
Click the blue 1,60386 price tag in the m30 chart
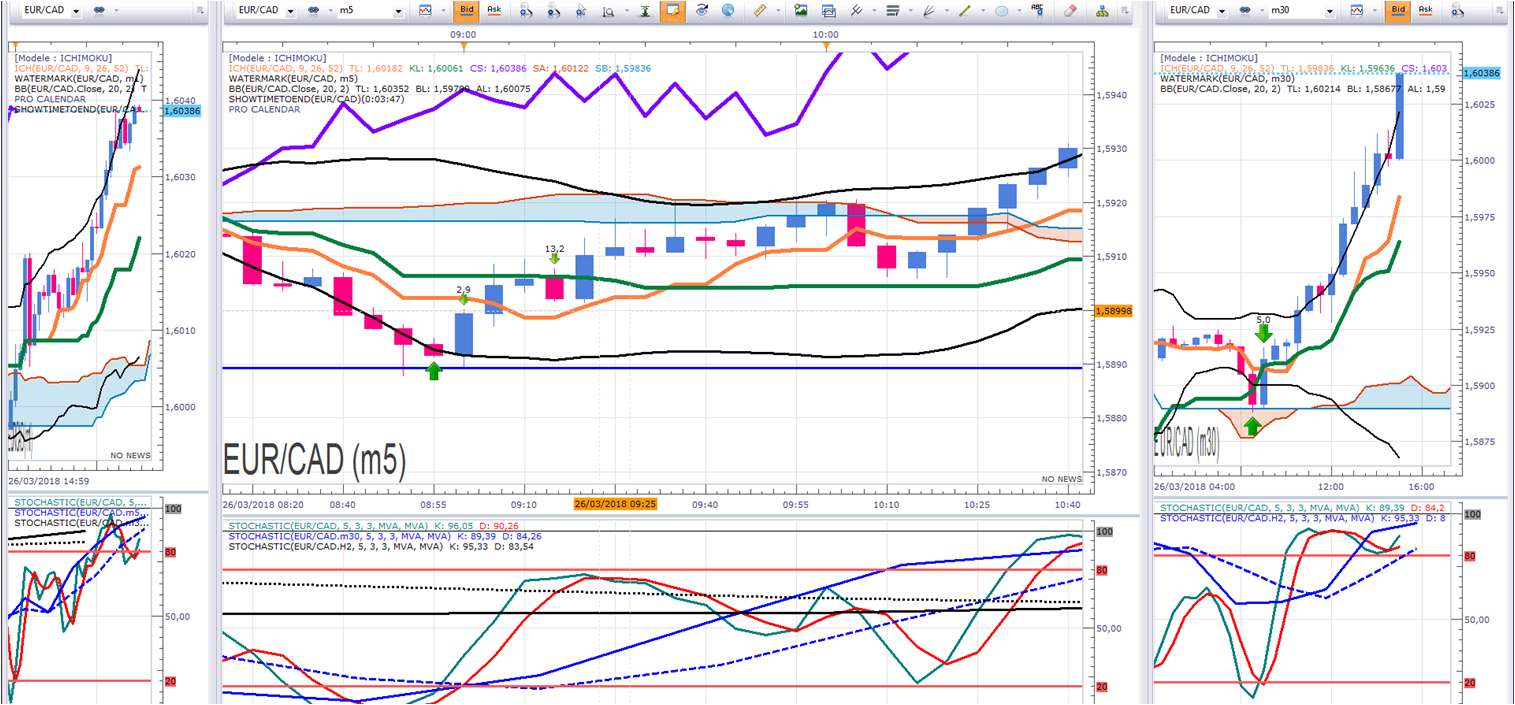click(x=1481, y=73)
